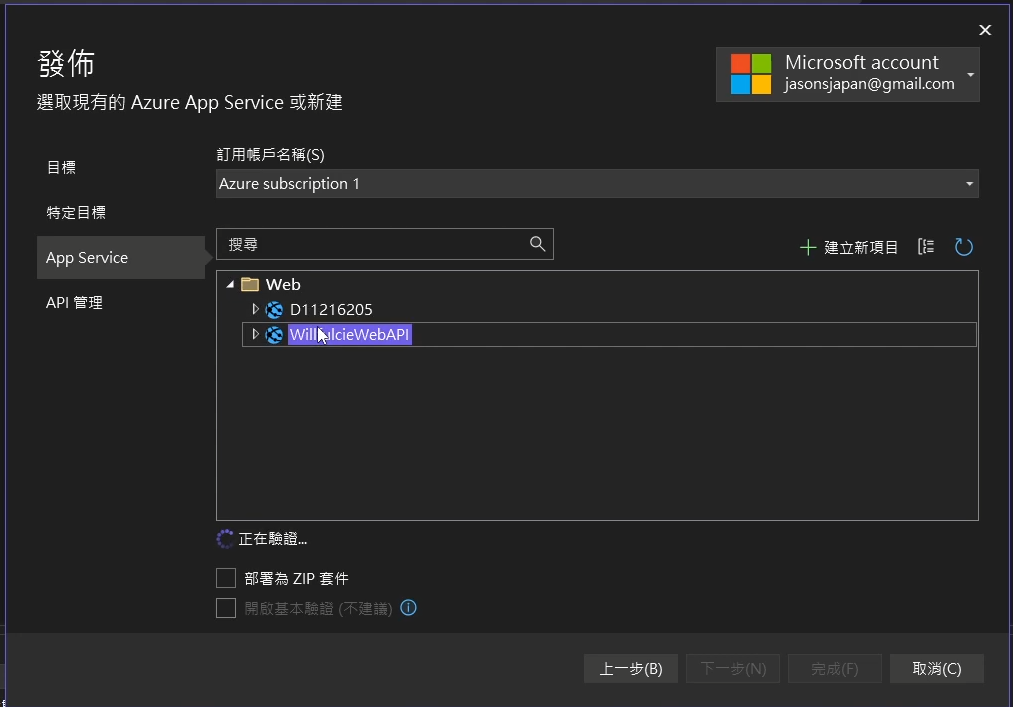Go to the 目標 step
The width and height of the screenshot is (1013, 707).
click(61, 167)
